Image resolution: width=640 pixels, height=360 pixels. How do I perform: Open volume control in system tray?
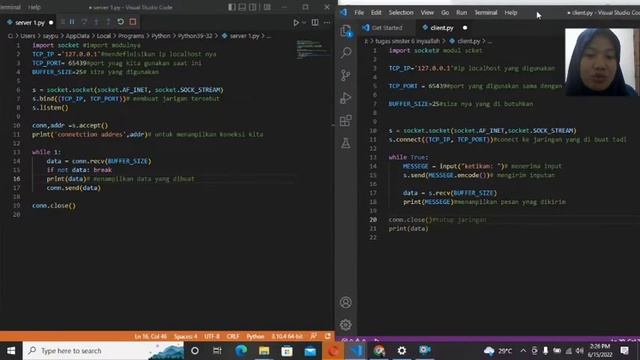[580, 351]
